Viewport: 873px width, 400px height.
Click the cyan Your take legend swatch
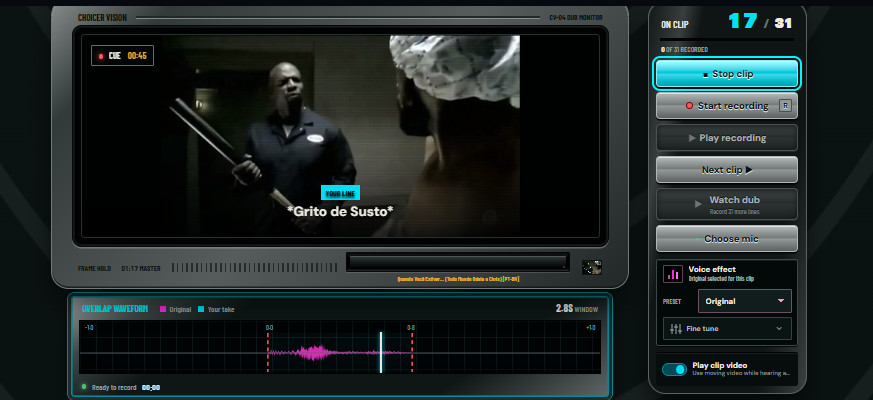coord(201,309)
